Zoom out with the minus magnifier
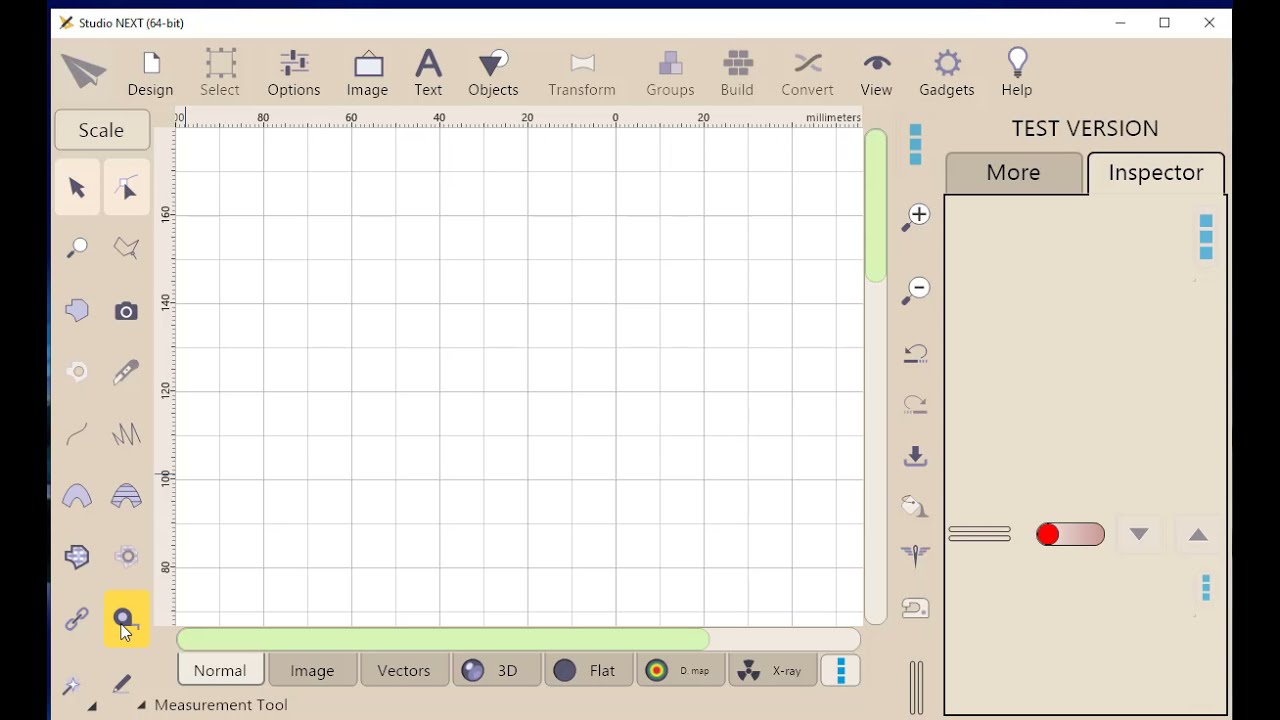Screen dimensions: 1280x720 915,290
